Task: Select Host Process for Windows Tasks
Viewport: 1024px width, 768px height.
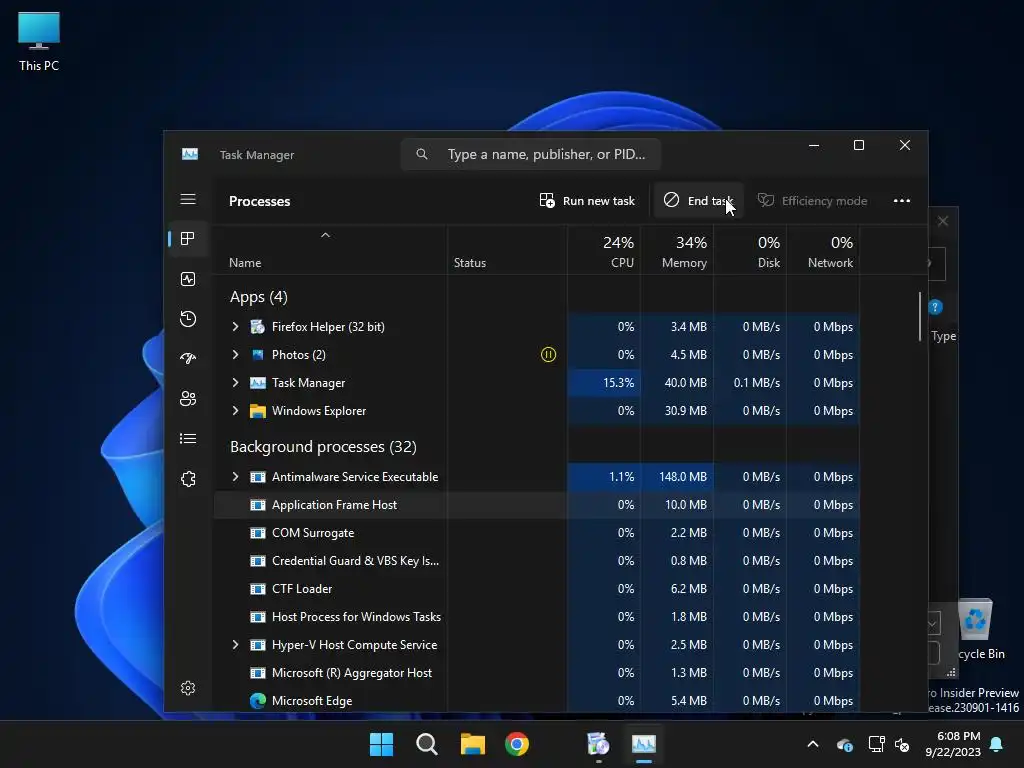Action: pyautogui.click(x=537, y=617)
